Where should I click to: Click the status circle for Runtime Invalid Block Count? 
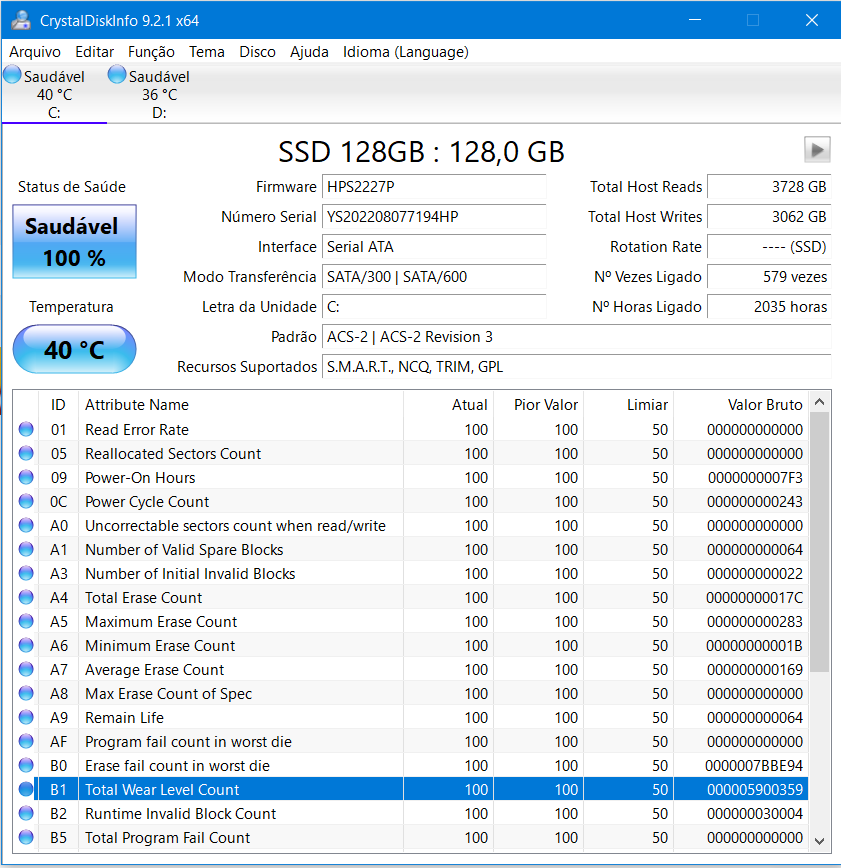pos(26,813)
